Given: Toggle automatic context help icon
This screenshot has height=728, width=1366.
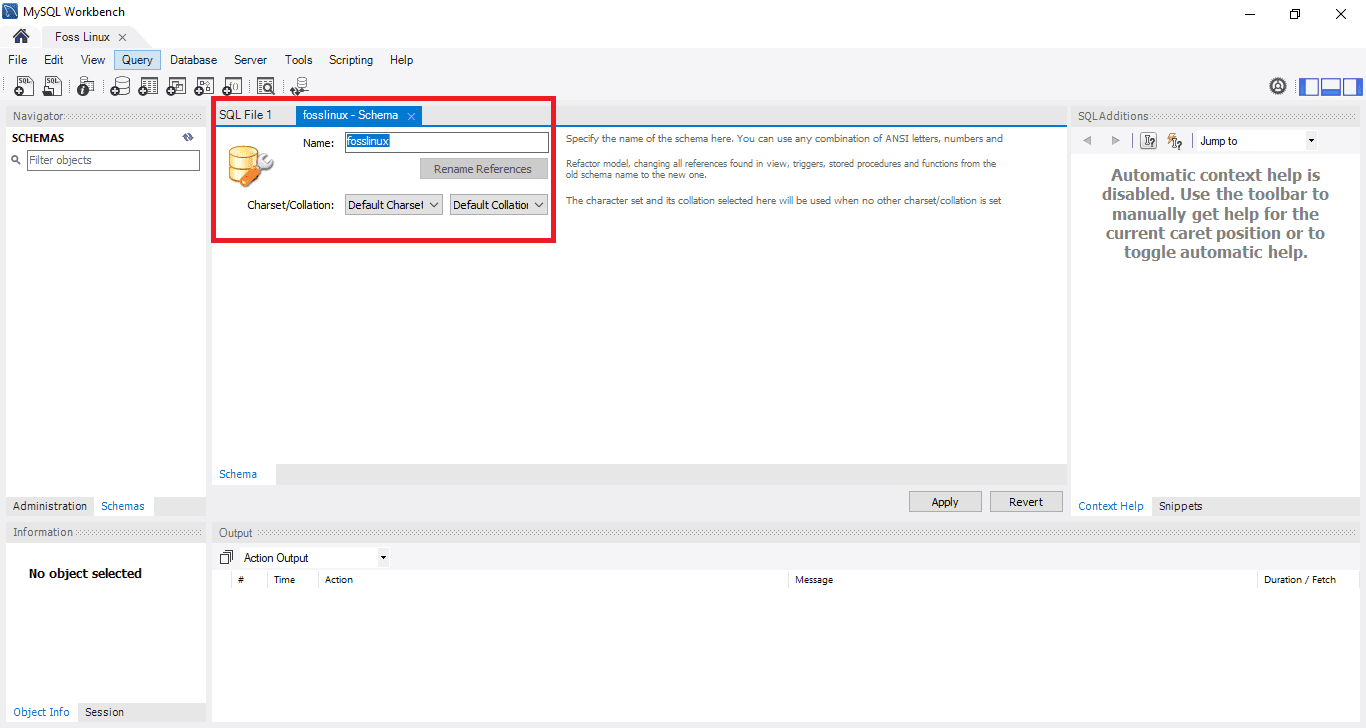Looking at the screenshot, I should tap(1175, 141).
